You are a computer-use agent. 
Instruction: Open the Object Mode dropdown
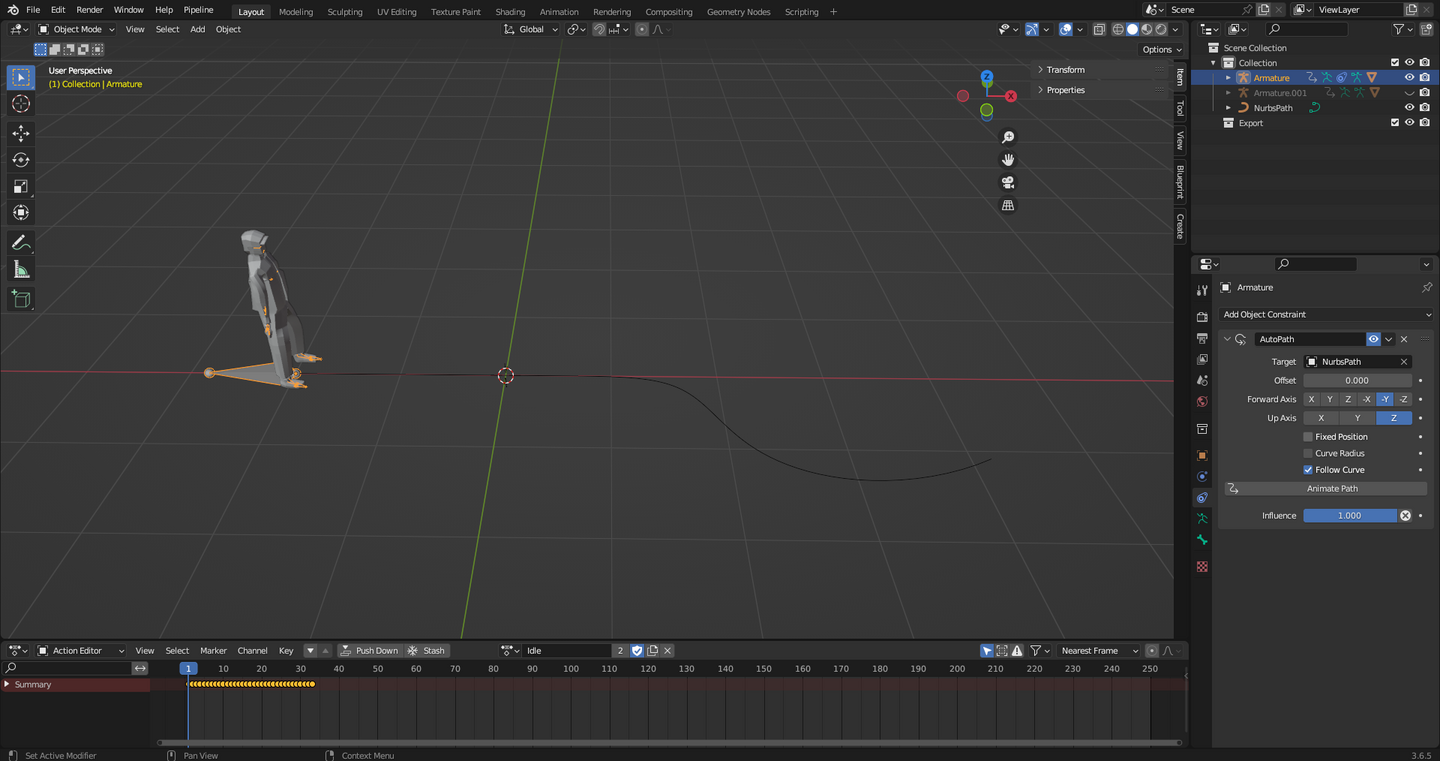[x=78, y=29]
